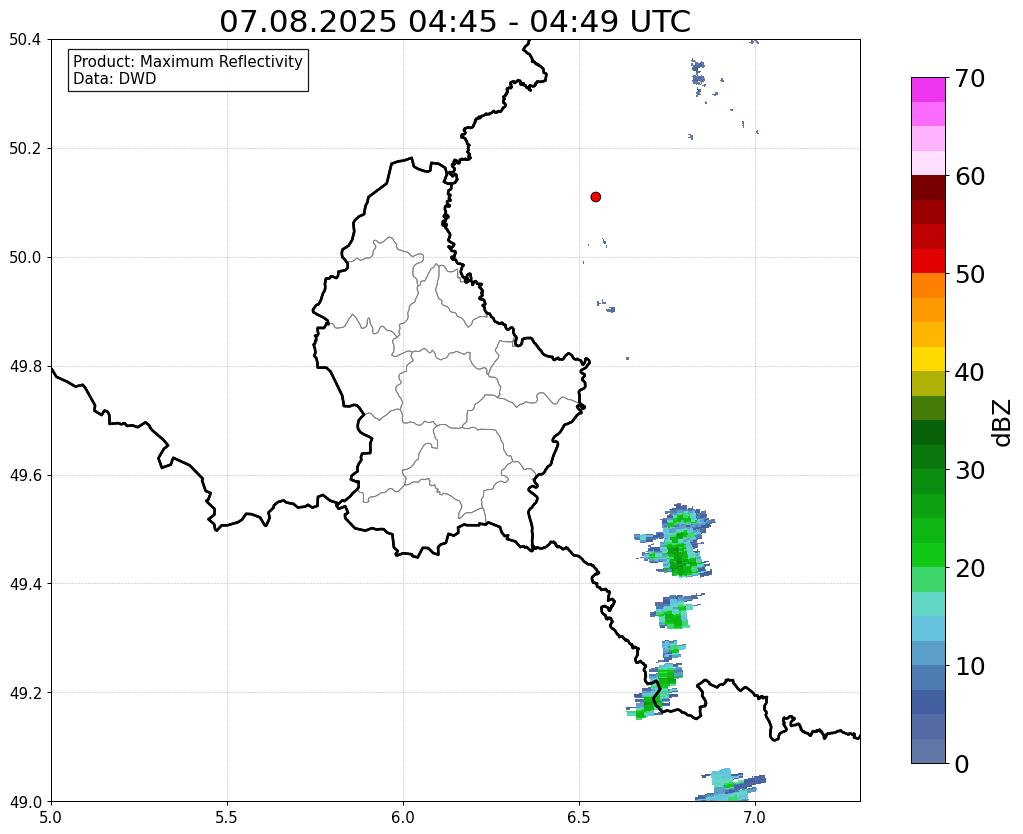
Task: Click the radar echo cell near latitude 49.35
Action: (x=674, y=613)
